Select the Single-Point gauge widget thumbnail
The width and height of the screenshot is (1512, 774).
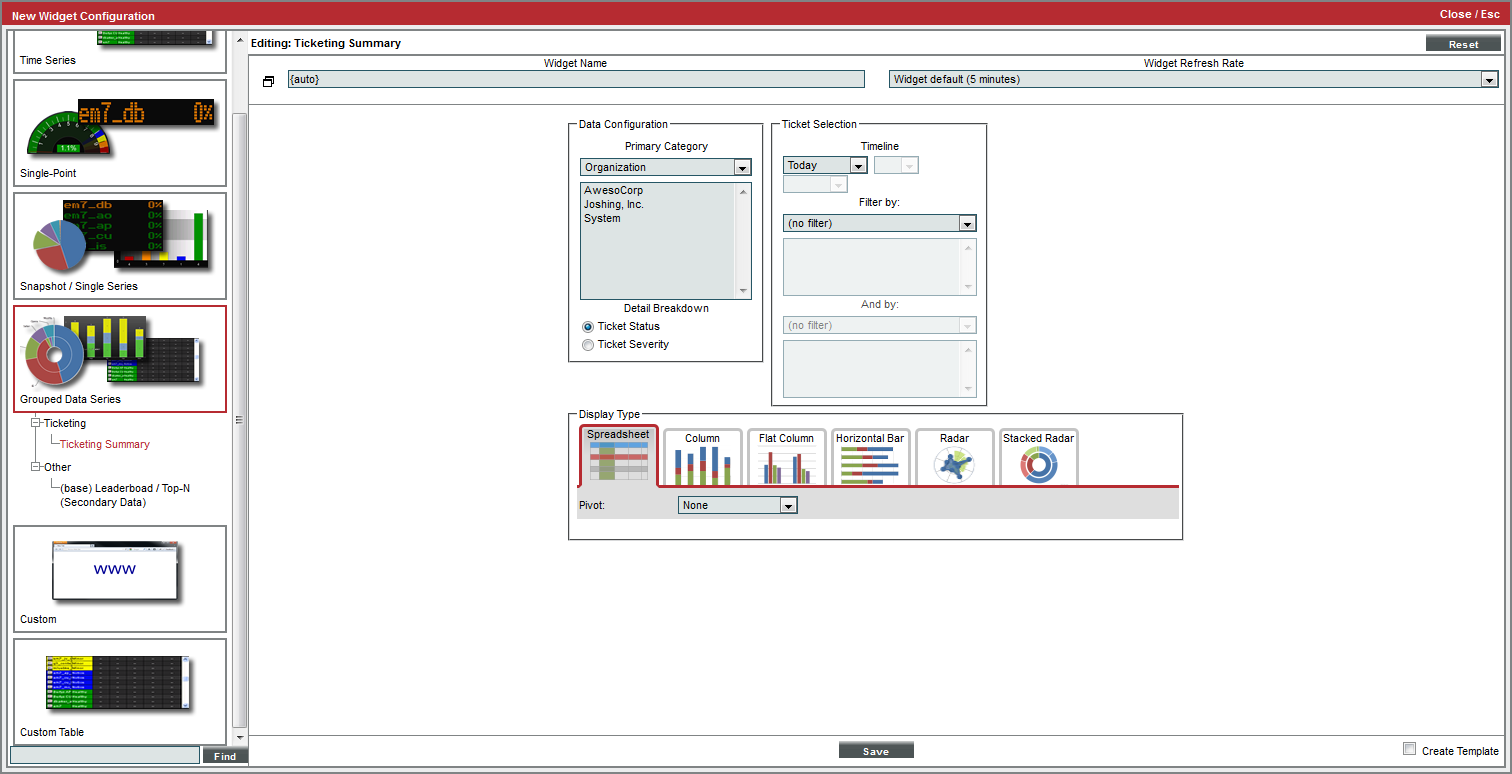coord(120,132)
